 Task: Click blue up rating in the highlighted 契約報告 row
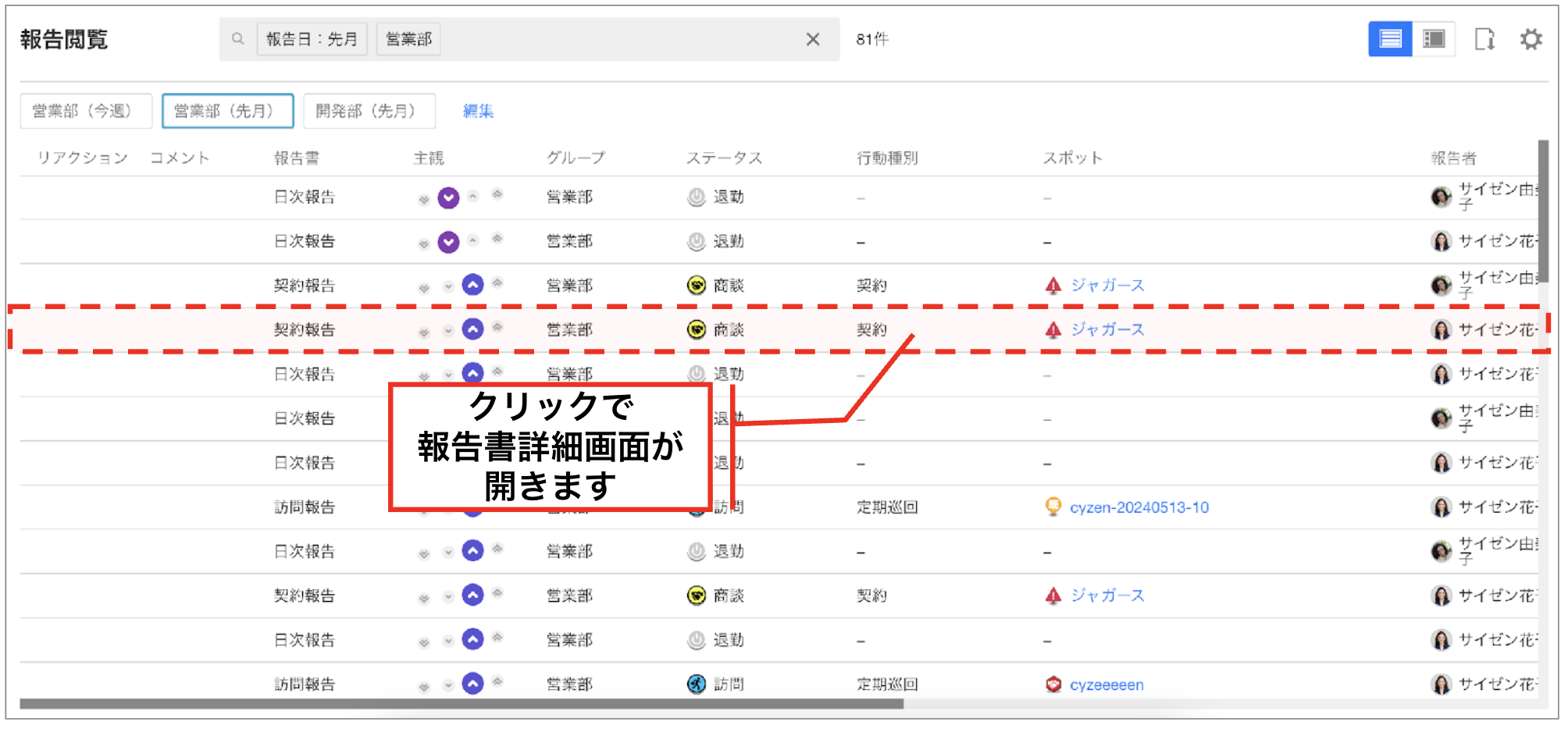pyautogui.click(x=472, y=329)
